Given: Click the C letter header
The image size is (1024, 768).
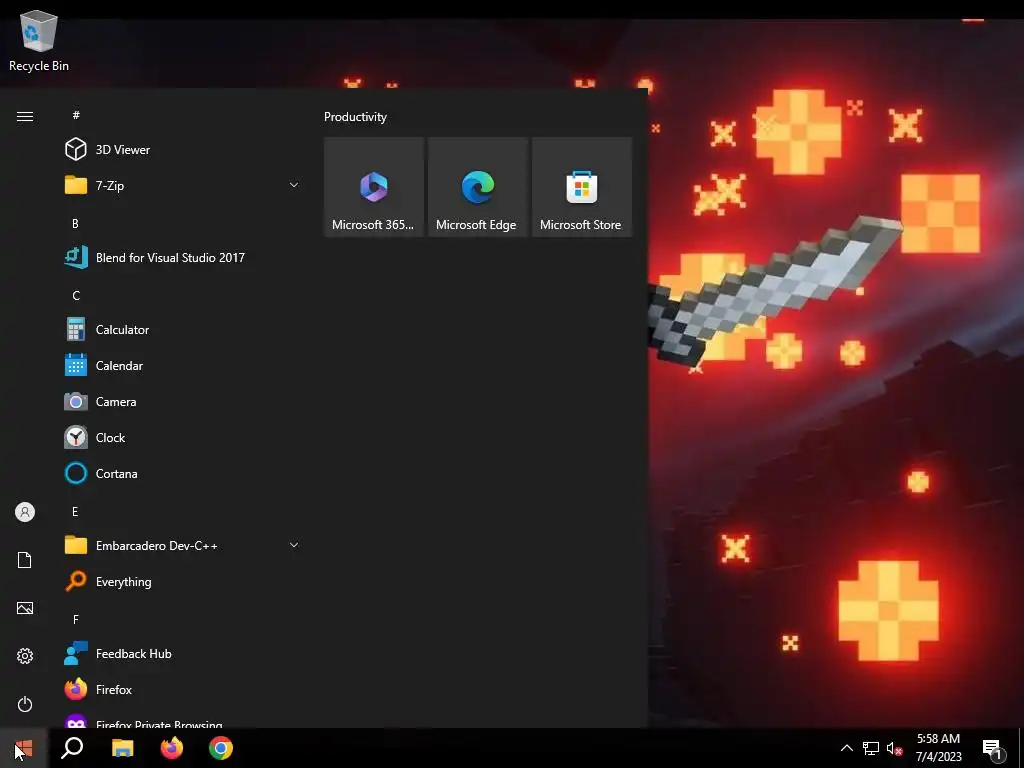Looking at the screenshot, I should (76, 296).
